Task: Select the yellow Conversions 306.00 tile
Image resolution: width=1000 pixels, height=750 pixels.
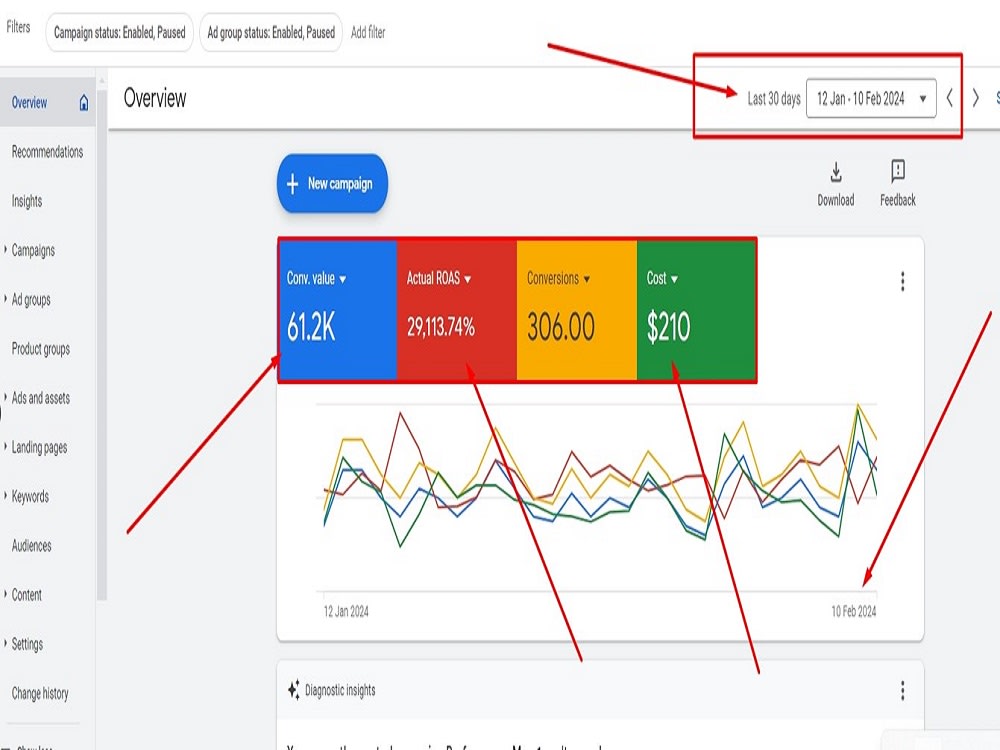Action: point(577,311)
